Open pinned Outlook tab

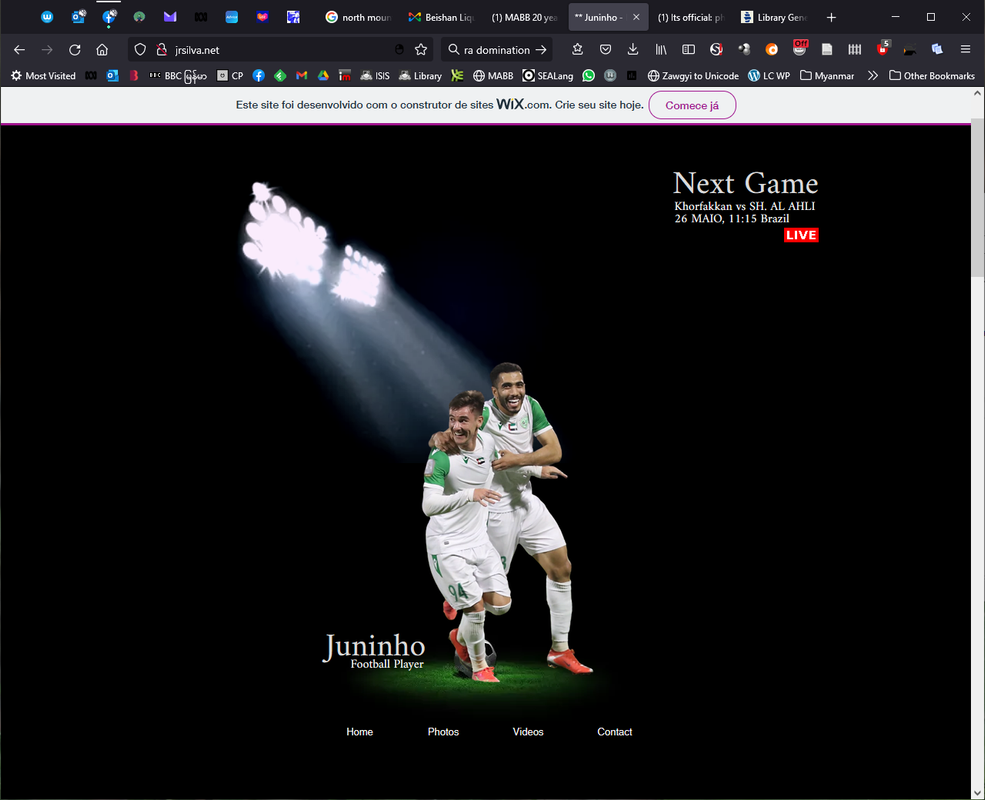[79, 17]
